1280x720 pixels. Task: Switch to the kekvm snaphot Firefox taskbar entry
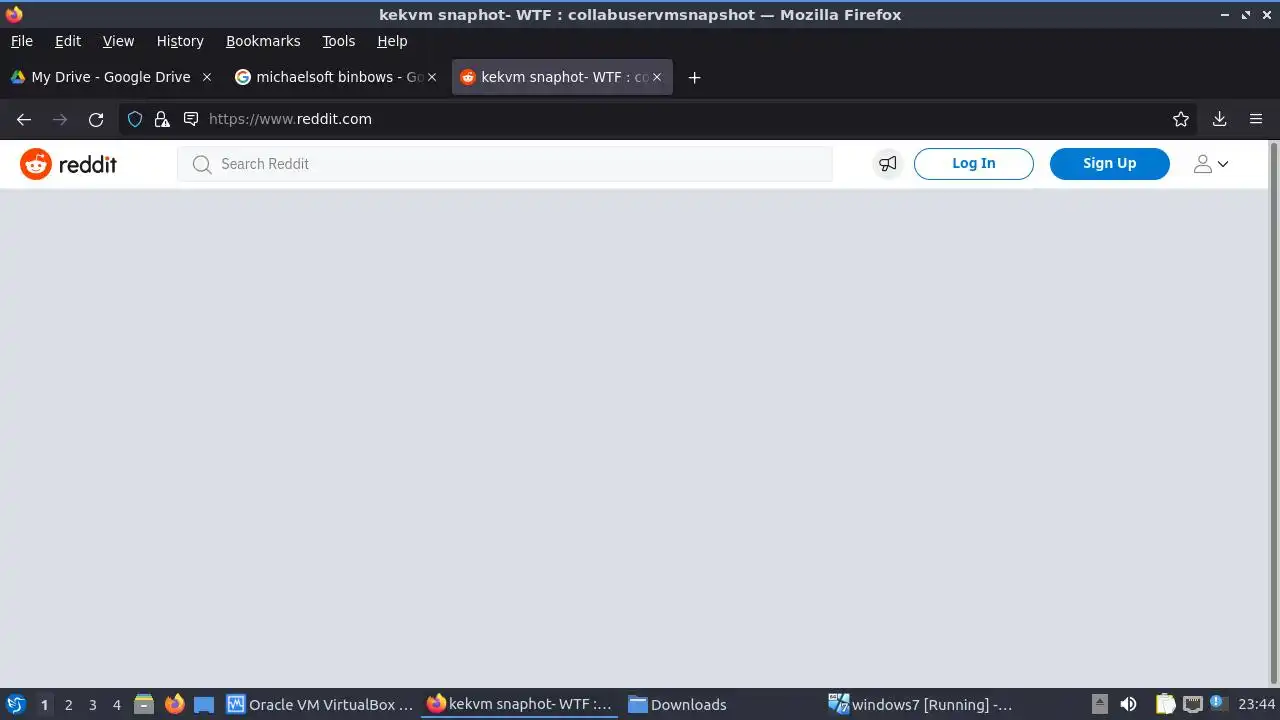521,705
